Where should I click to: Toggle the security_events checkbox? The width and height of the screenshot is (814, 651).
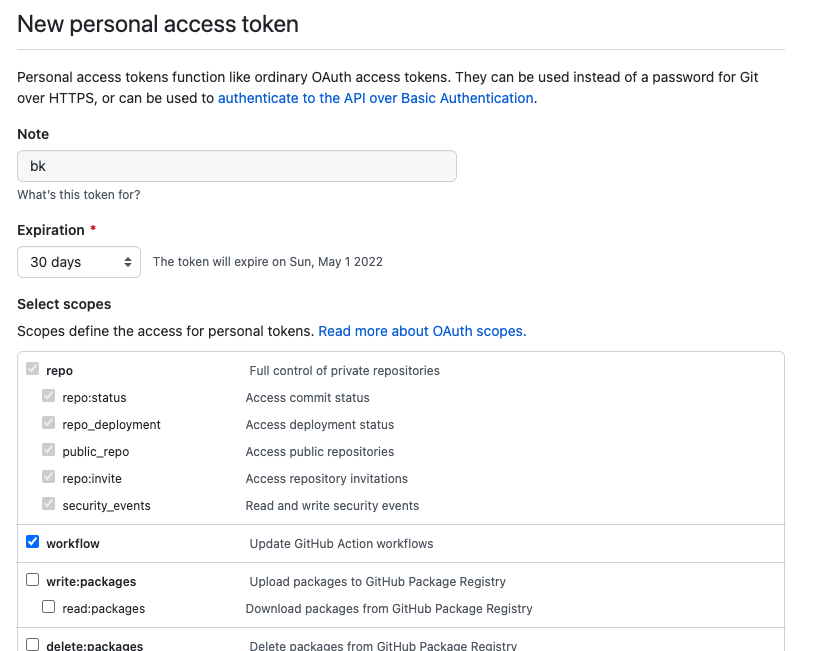click(48, 504)
